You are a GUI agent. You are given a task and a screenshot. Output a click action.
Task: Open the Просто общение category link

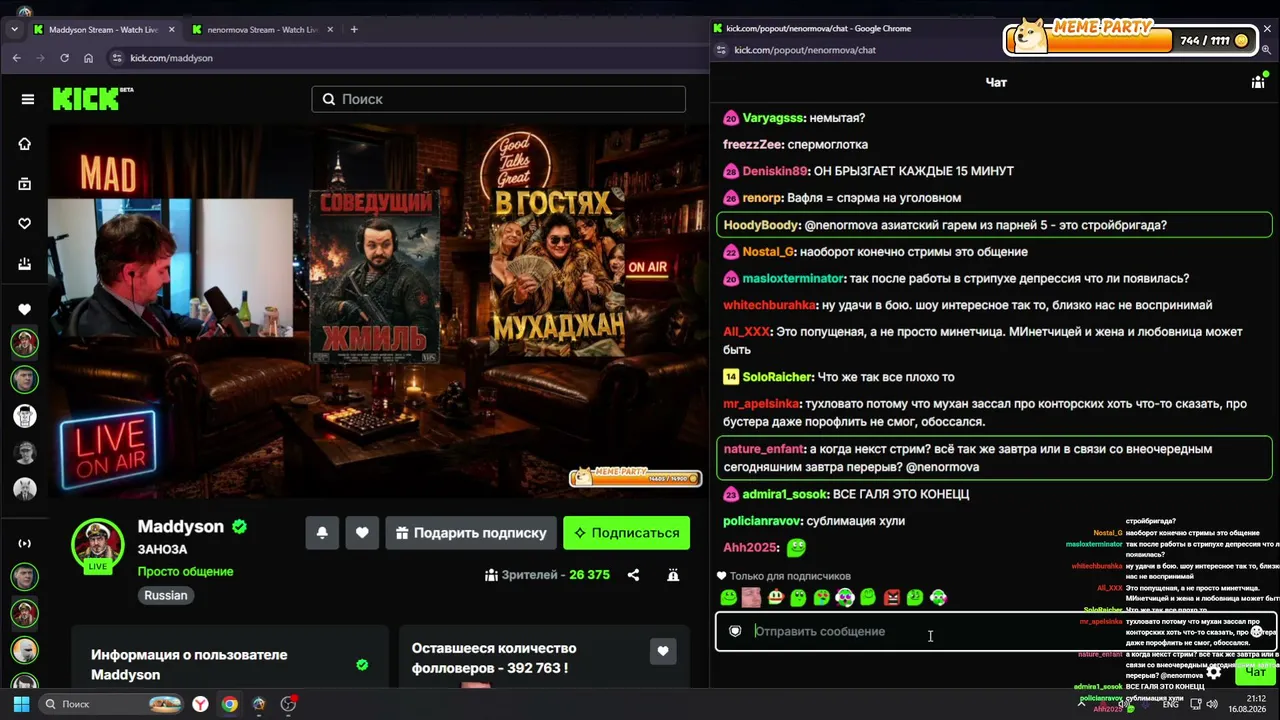(x=186, y=572)
